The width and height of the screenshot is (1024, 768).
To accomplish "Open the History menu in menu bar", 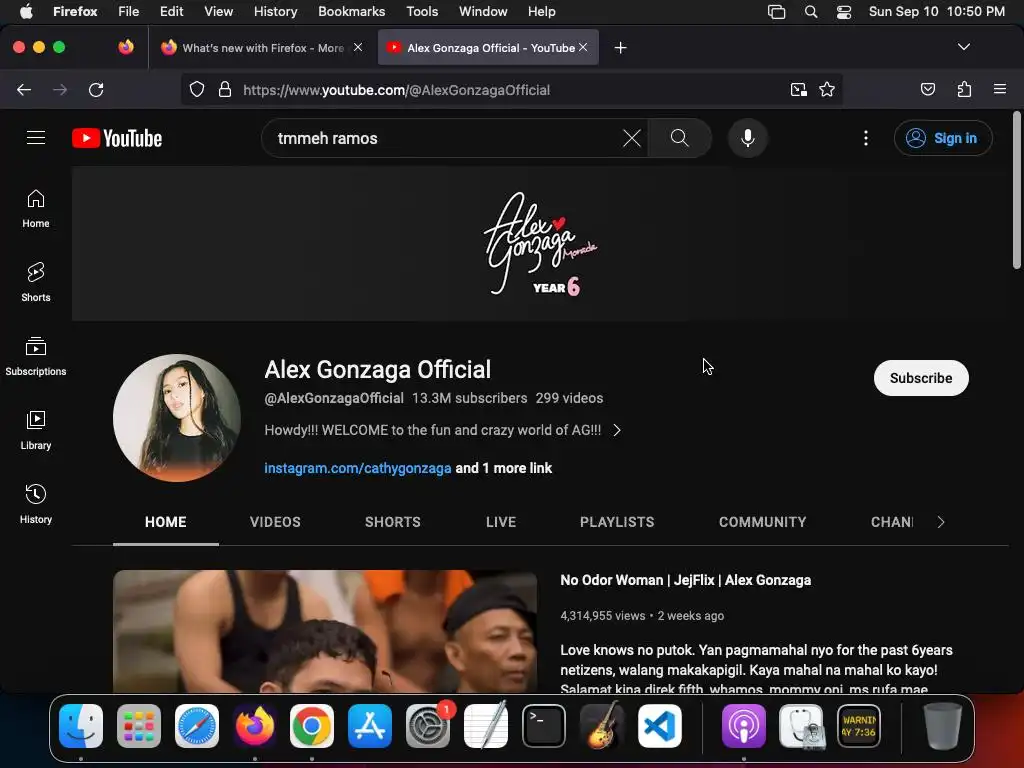I will point(275,11).
